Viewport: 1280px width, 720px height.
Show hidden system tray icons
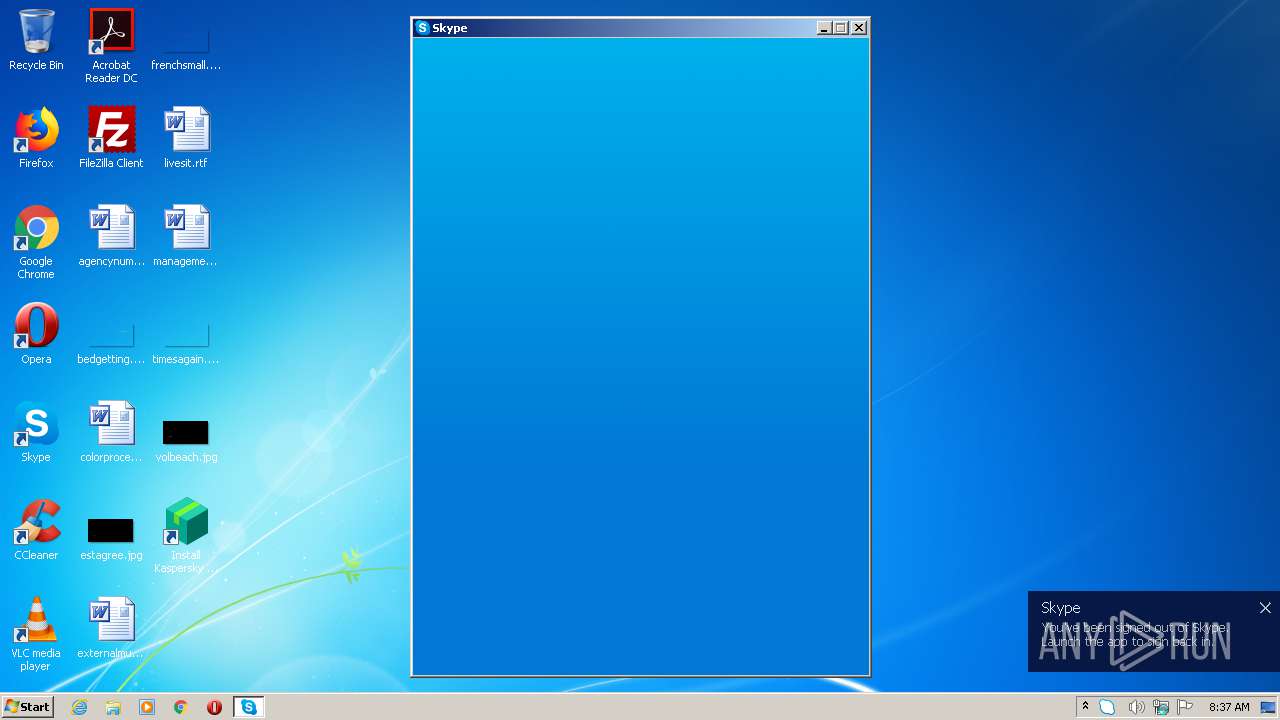(1085, 707)
